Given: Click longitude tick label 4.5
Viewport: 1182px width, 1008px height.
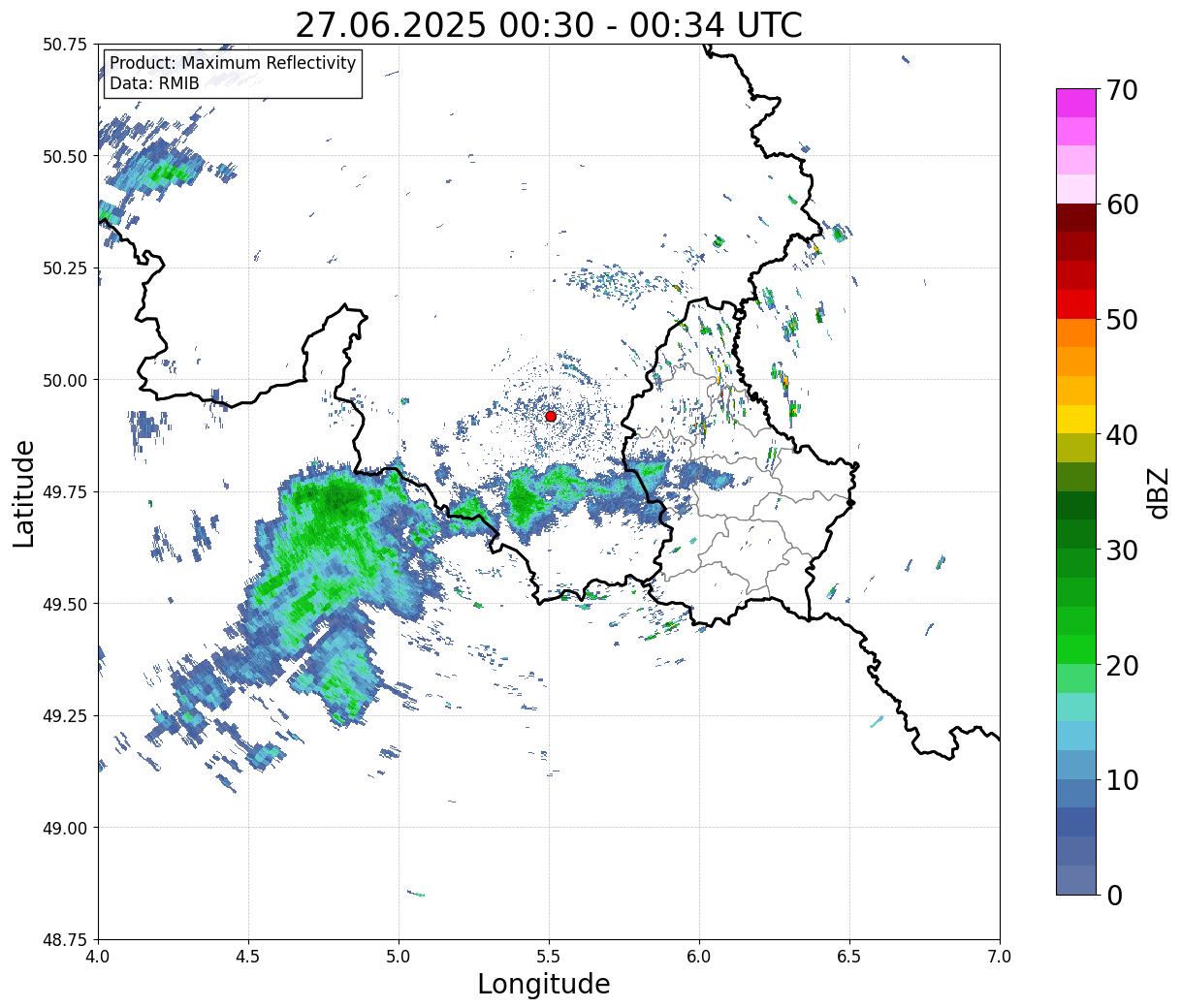Looking at the screenshot, I should point(248,957).
